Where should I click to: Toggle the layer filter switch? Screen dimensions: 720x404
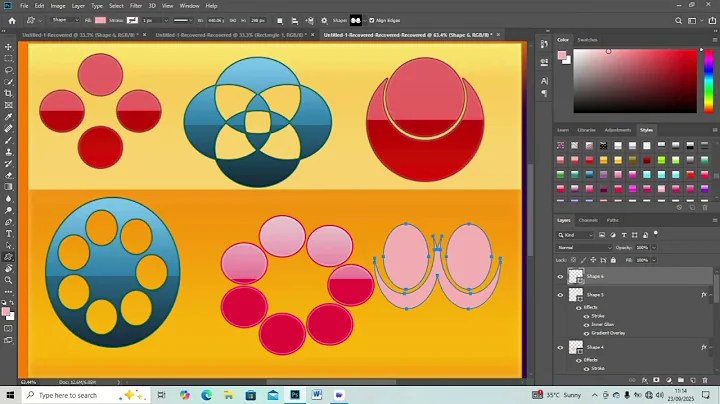click(x=656, y=234)
